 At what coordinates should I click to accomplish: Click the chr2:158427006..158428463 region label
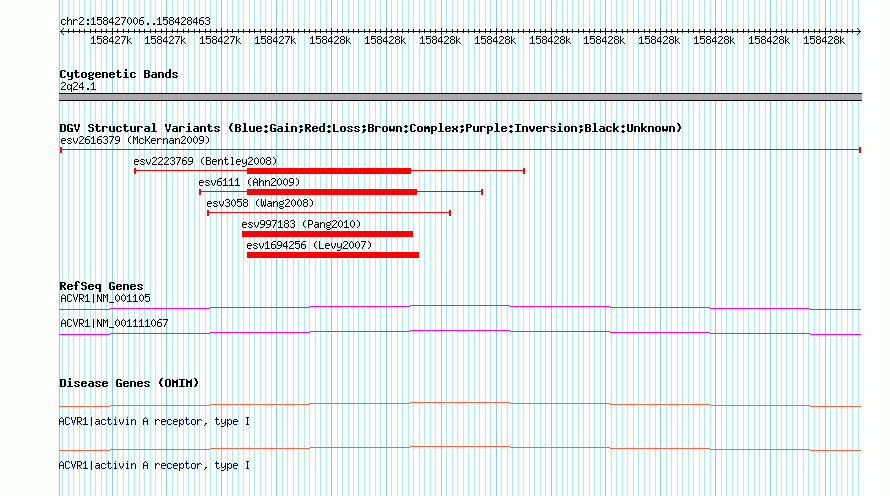click(x=135, y=21)
